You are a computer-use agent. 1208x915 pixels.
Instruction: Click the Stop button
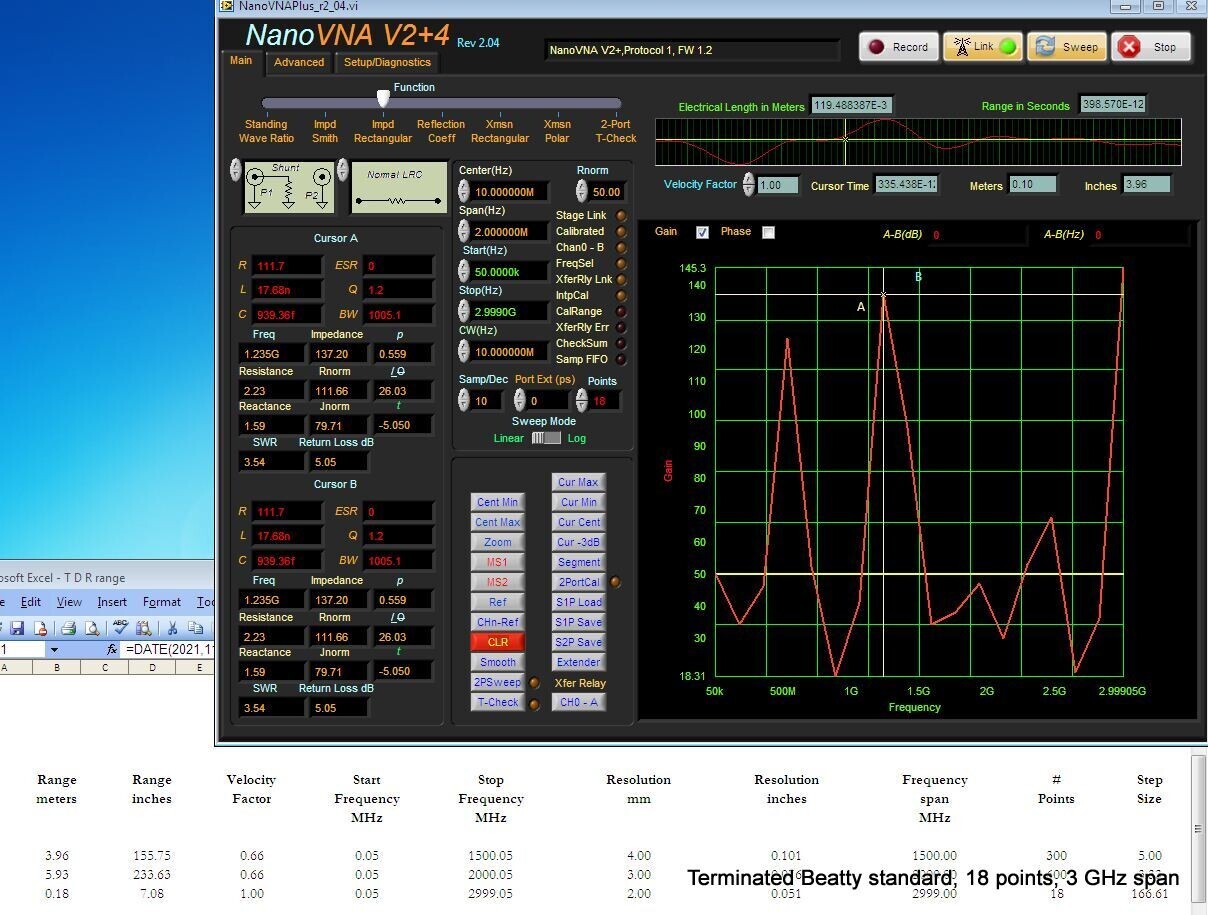1151,47
